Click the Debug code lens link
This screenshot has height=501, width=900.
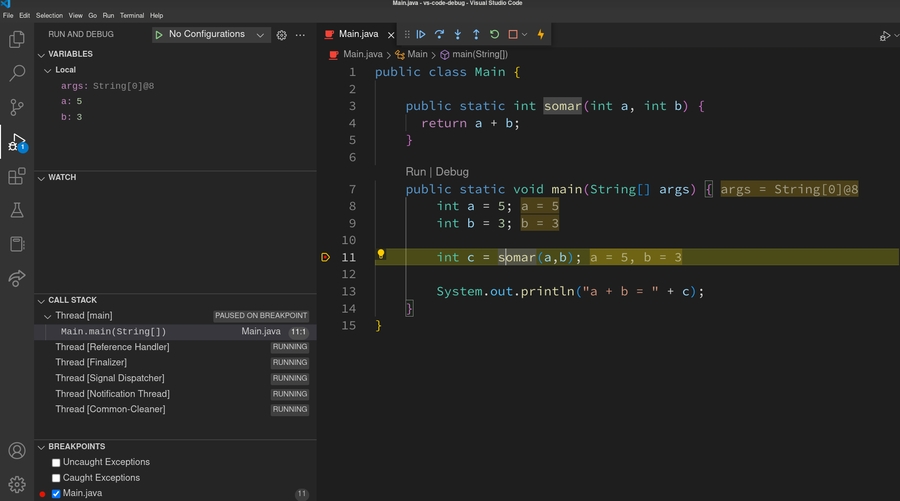[452, 172]
